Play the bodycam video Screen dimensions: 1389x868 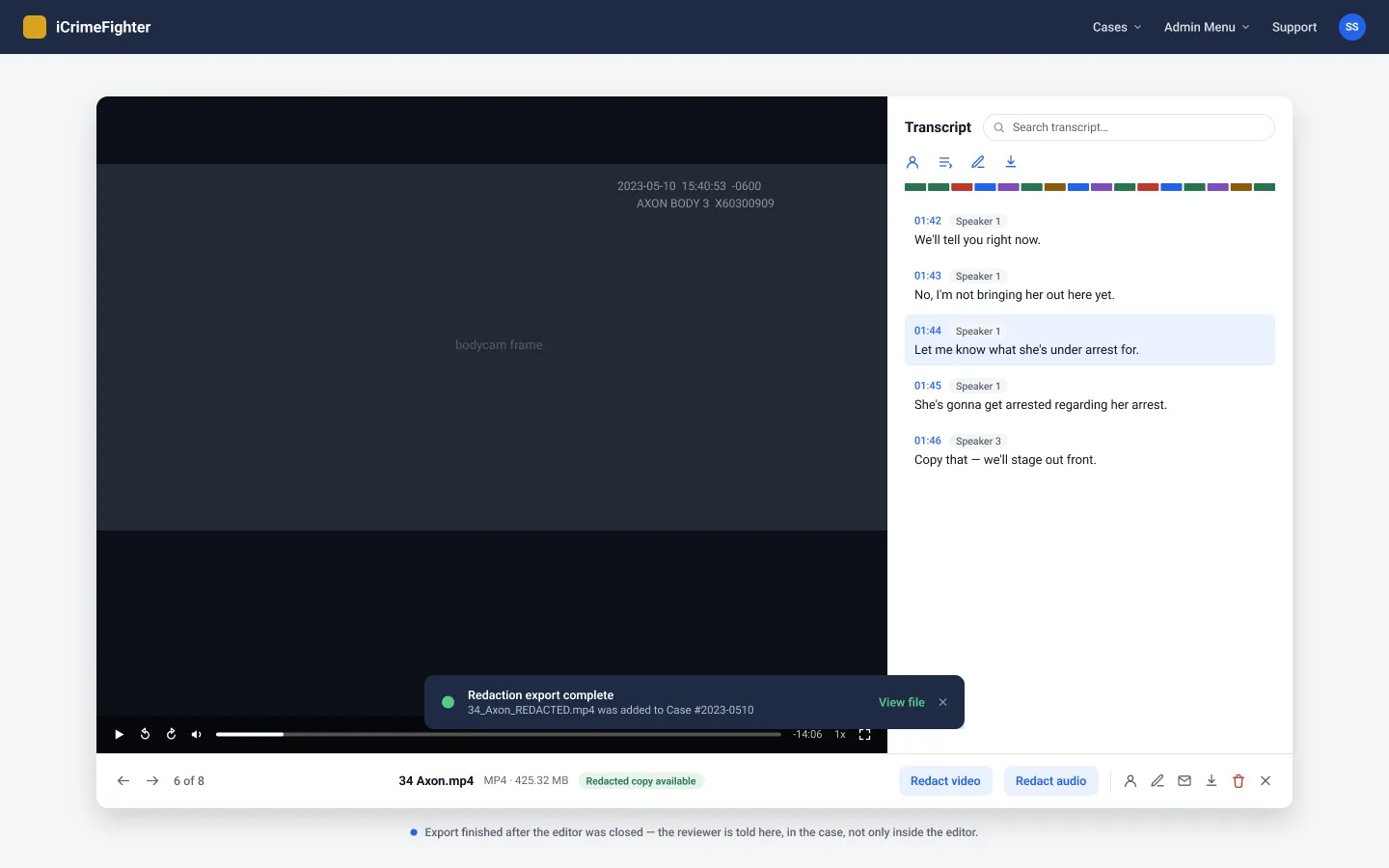(x=120, y=735)
